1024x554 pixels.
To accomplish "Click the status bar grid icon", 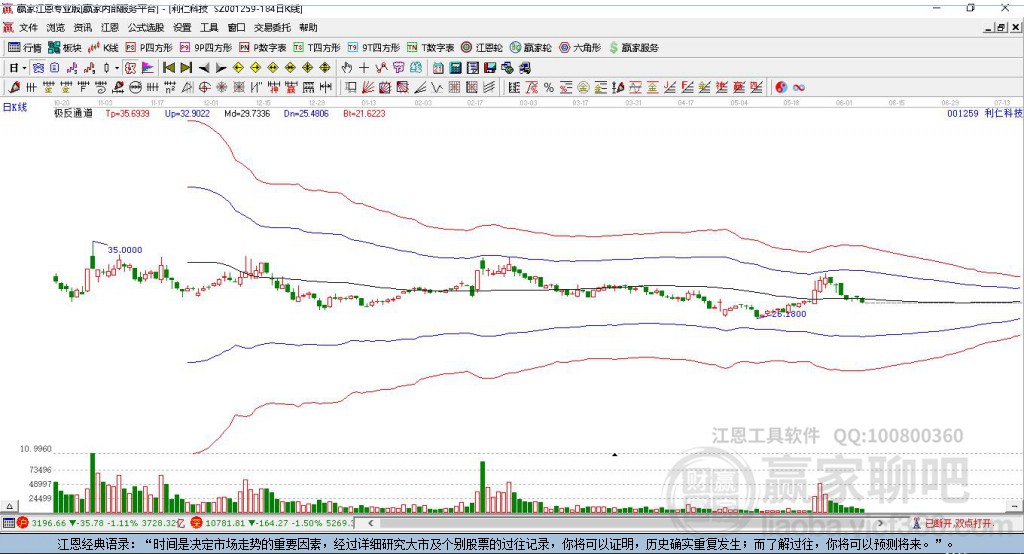I will coord(8,523).
